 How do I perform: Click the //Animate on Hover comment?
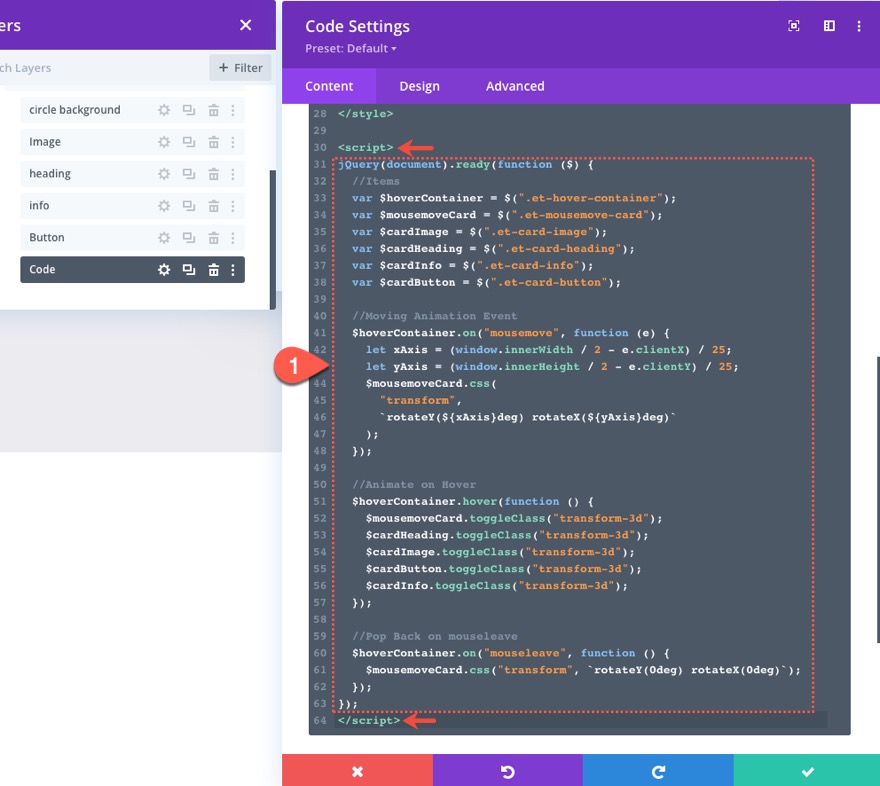[x=414, y=485]
